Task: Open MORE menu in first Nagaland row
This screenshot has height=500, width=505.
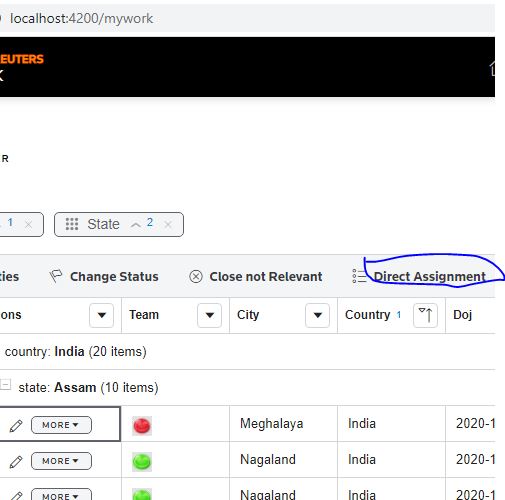Action: pos(61,461)
